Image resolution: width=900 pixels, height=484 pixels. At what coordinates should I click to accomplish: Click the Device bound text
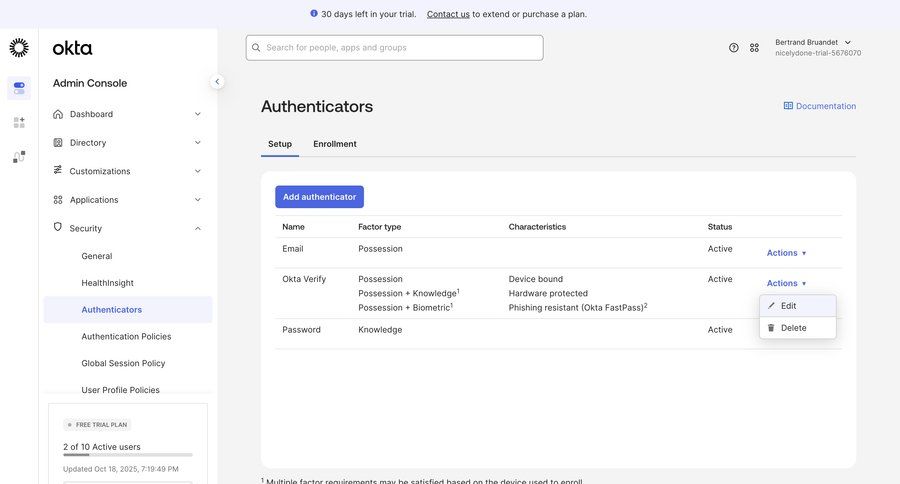point(536,279)
